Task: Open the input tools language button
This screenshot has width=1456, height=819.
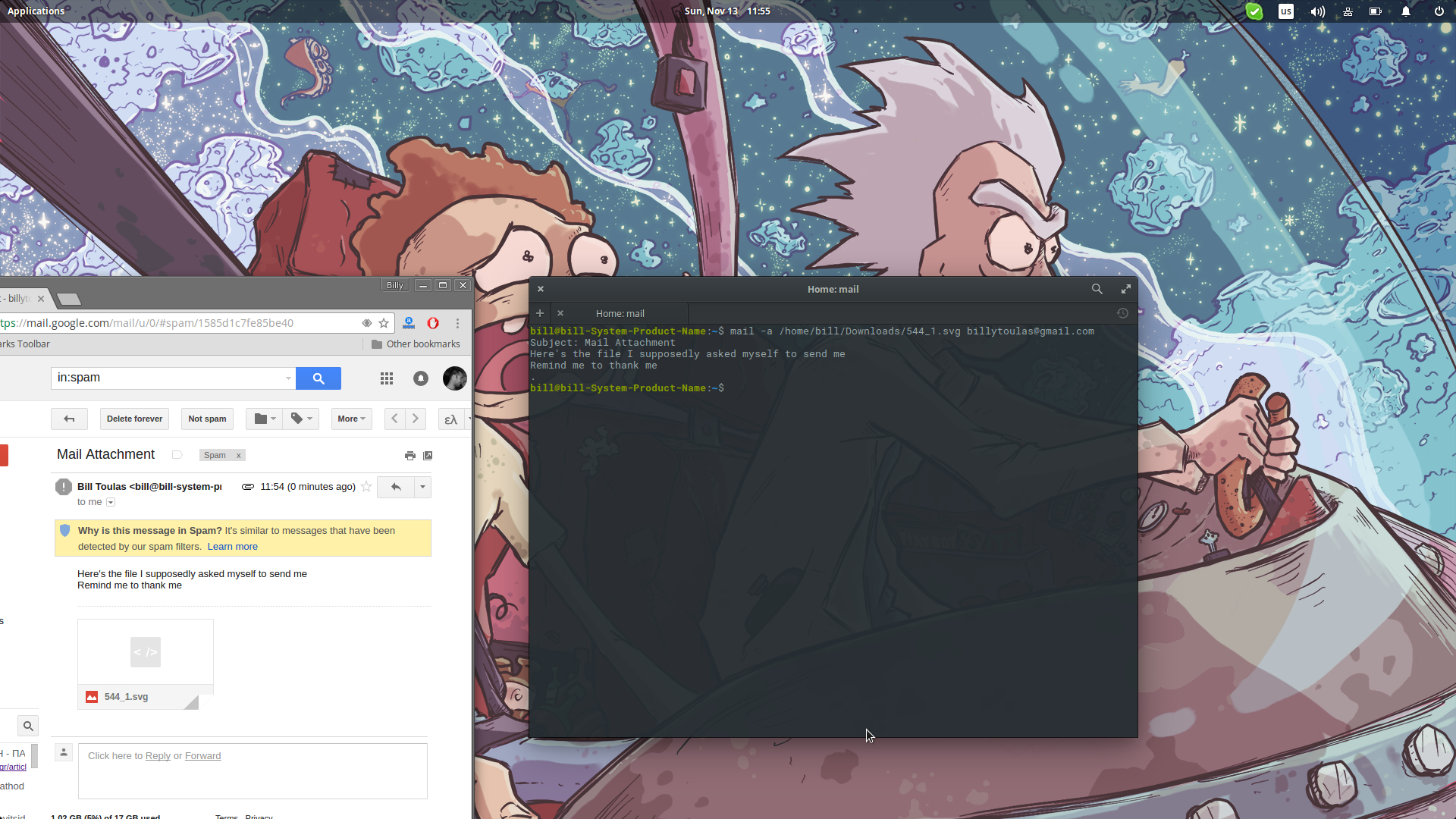Action: tap(451, 419)
